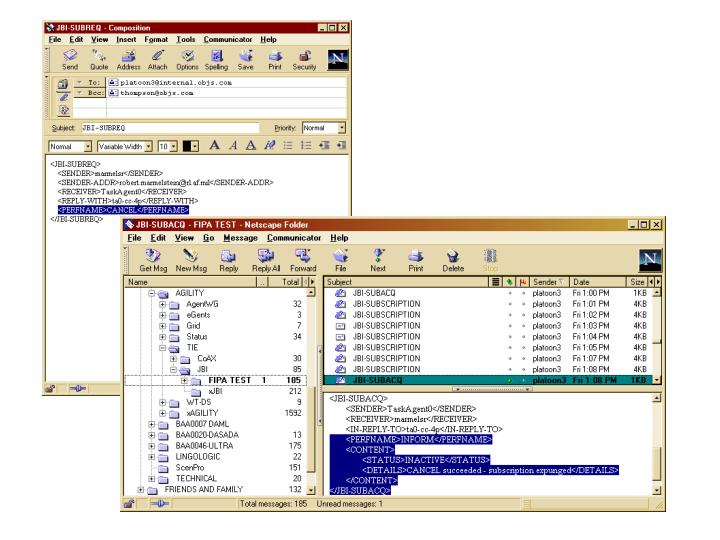Click the thread column header icon
Image resolution: width=720 pixels, height=540 pixels.
click(495, 282)
